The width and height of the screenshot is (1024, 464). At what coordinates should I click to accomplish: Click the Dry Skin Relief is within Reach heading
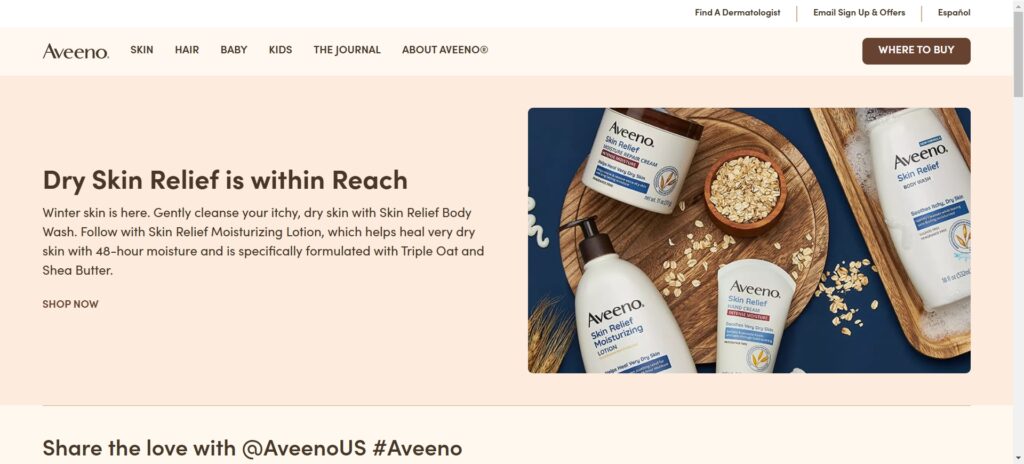click(225, 180)
